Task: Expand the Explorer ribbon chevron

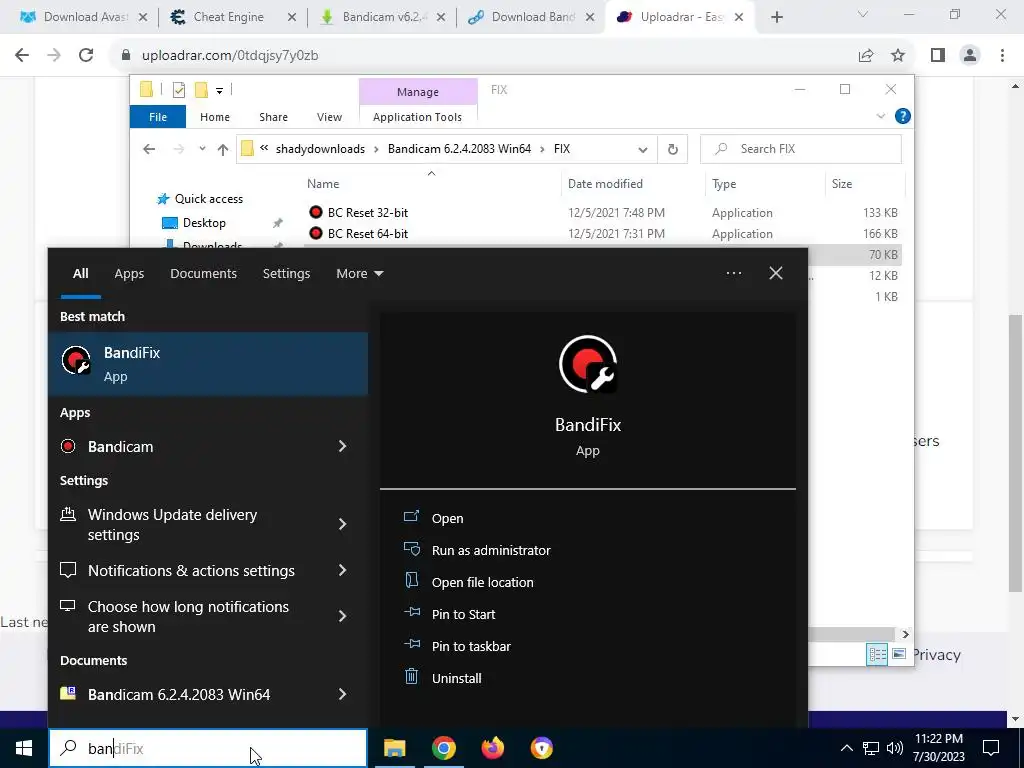Action: point(880,116)
